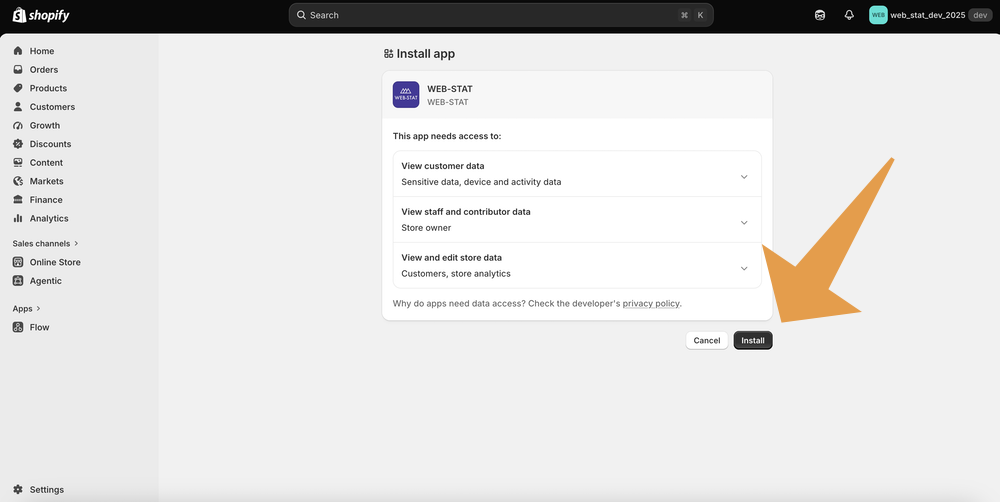
Task: Click the K shortcut key badge
Action: pos(700,15)
